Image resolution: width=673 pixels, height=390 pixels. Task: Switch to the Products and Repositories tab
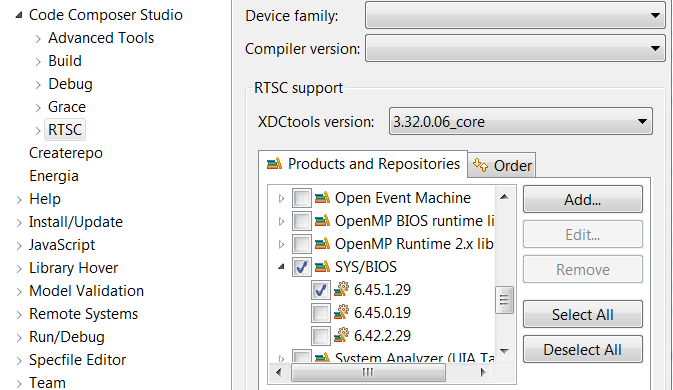pyautogui.click(x=363, y=164)
